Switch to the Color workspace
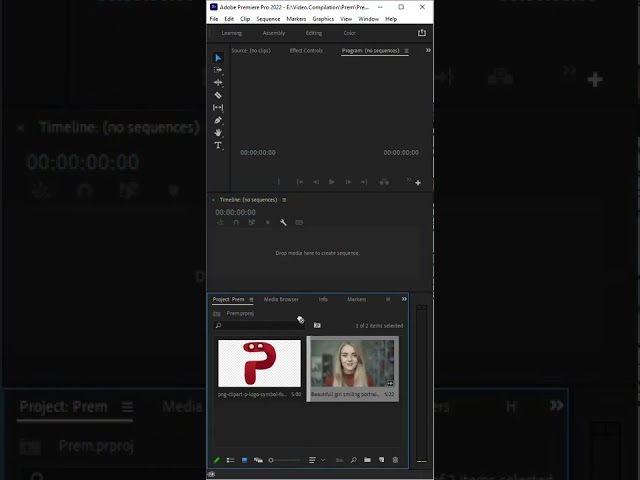Viewport: 640px width, 480px height. click(x=349, y=33)
